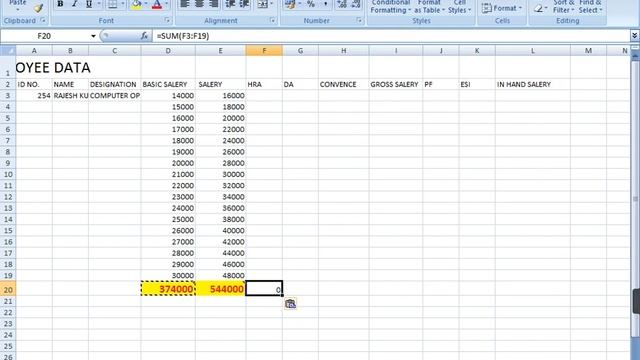This screenshot has height=360, width=640.
Task: Align text right
Action: point(213,4)
